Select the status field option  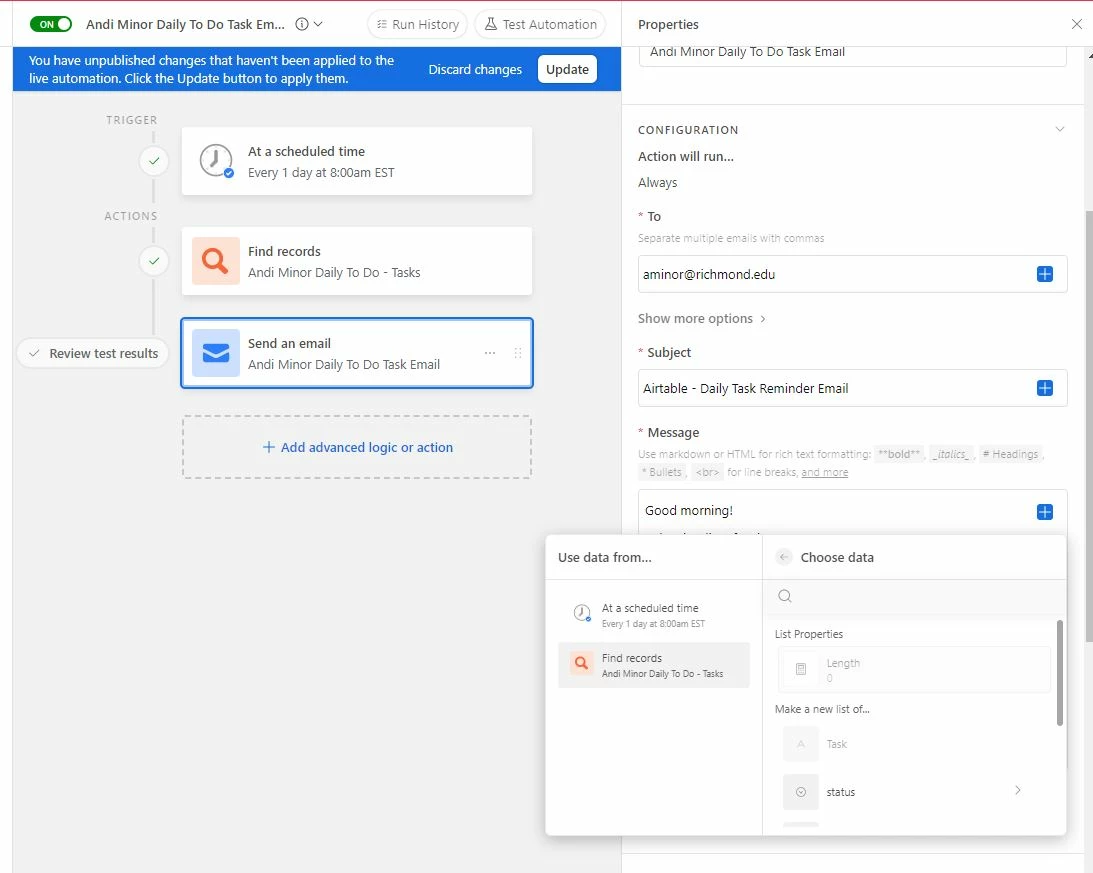pyautogui.click(x=914, y=791)
